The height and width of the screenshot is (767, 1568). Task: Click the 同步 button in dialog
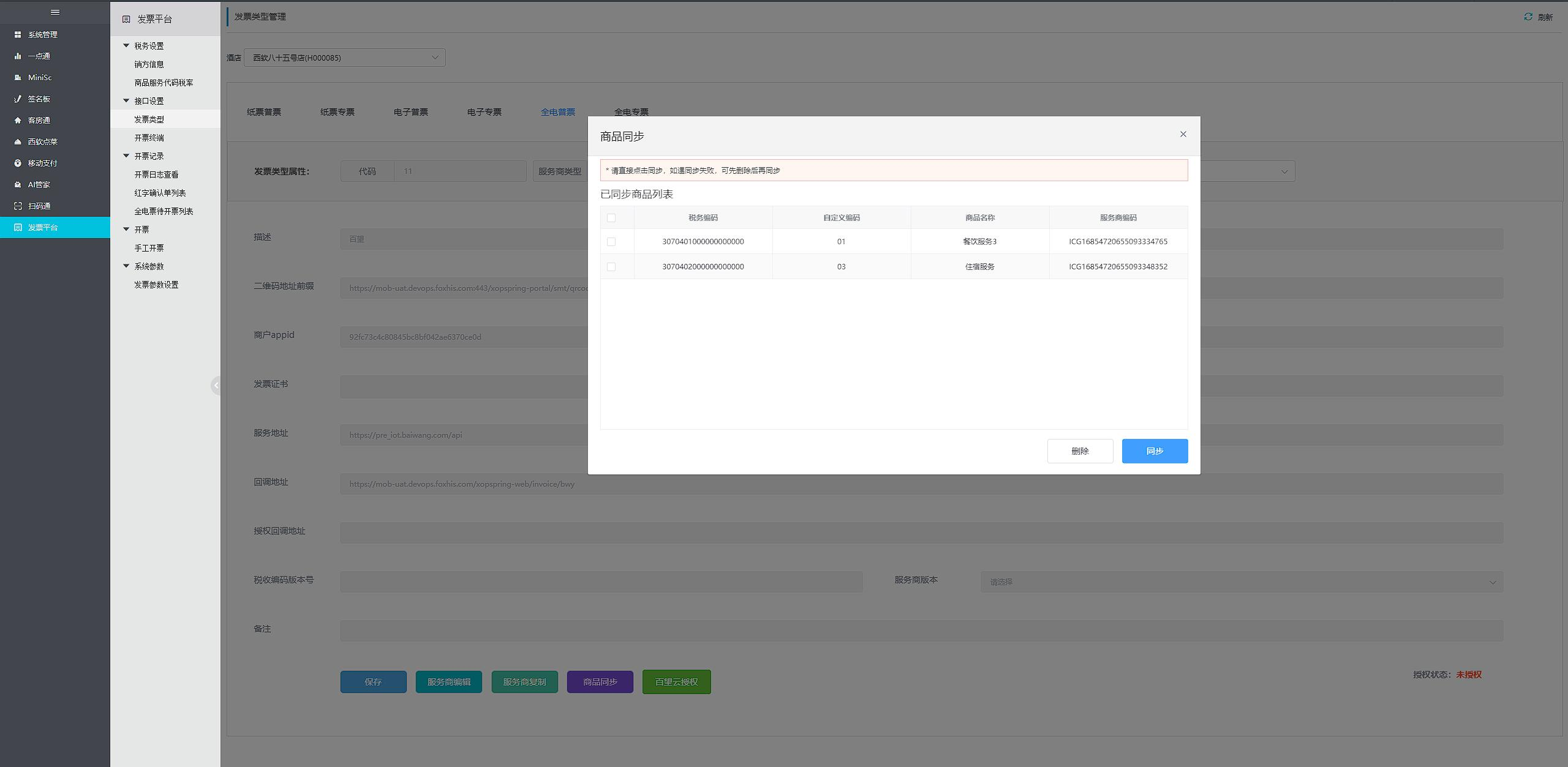point(1155,451)
